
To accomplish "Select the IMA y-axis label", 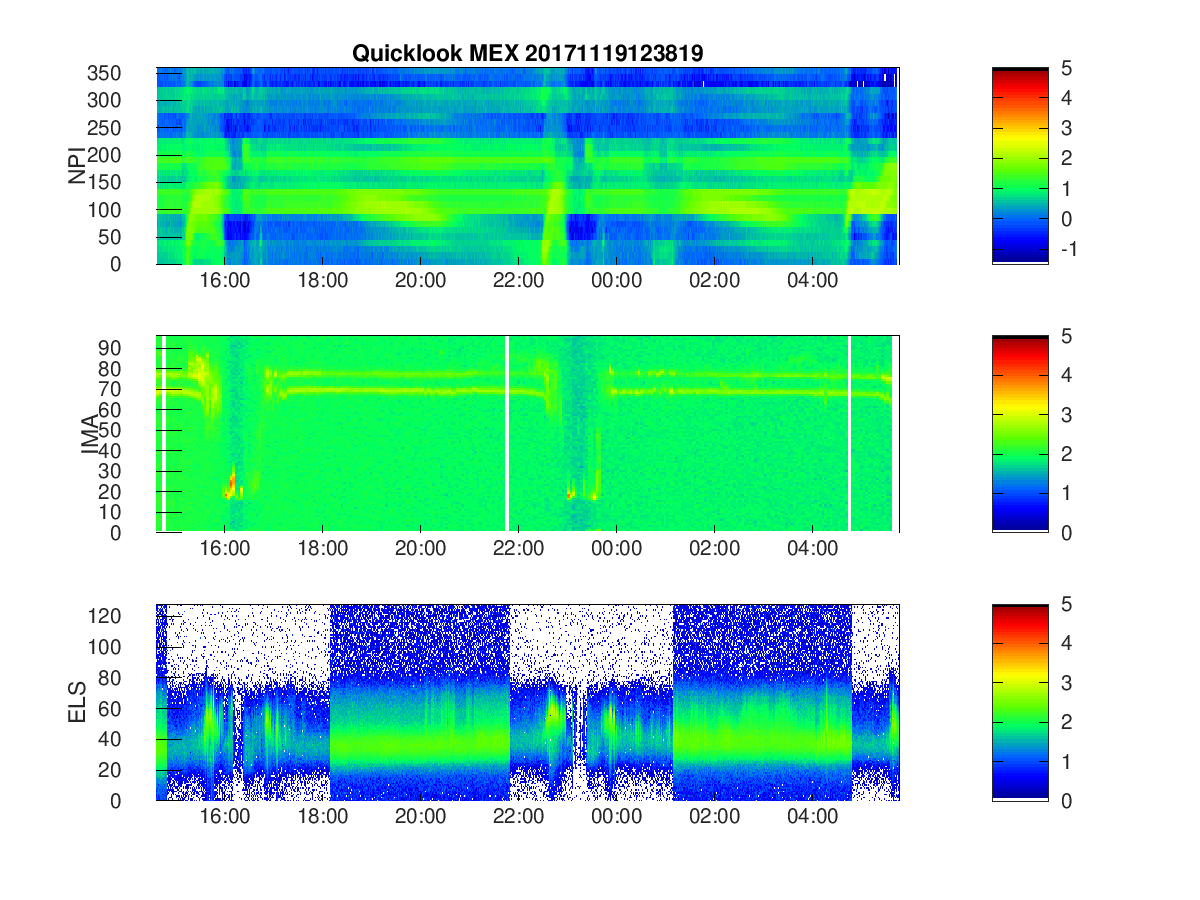I will (x=90, y=434).
